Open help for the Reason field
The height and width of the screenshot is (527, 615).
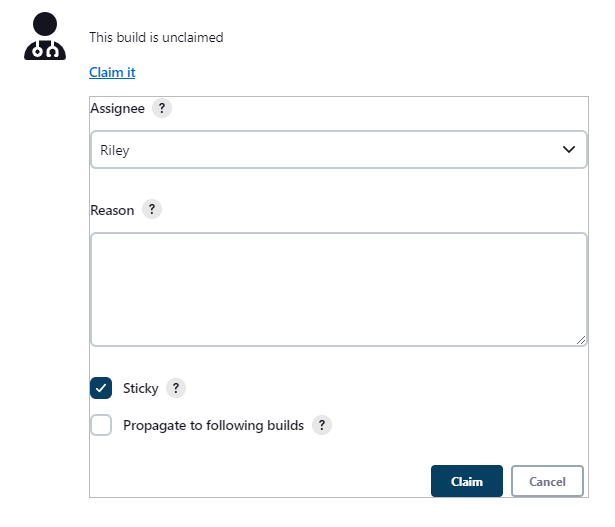point(152,209)
